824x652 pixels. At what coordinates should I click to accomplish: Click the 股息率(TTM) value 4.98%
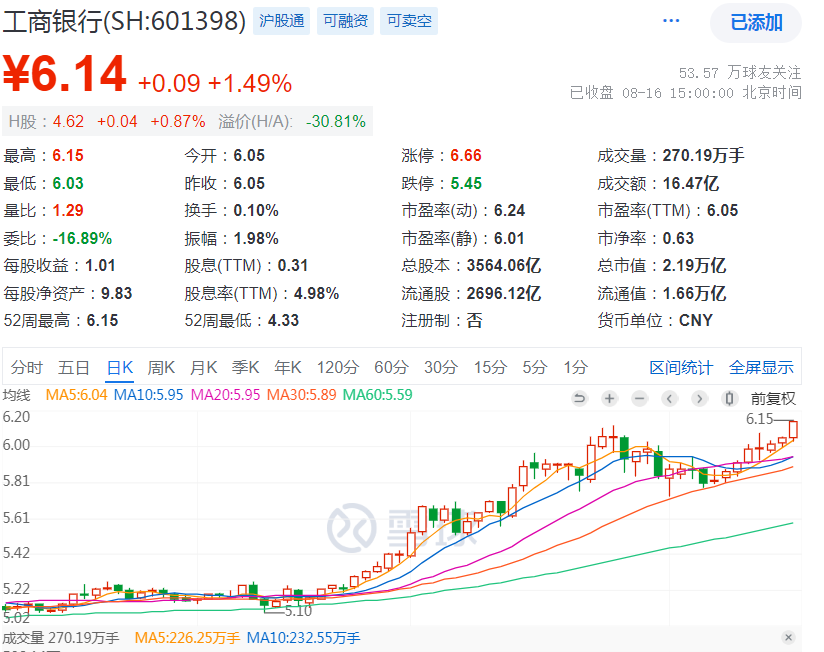316,293
